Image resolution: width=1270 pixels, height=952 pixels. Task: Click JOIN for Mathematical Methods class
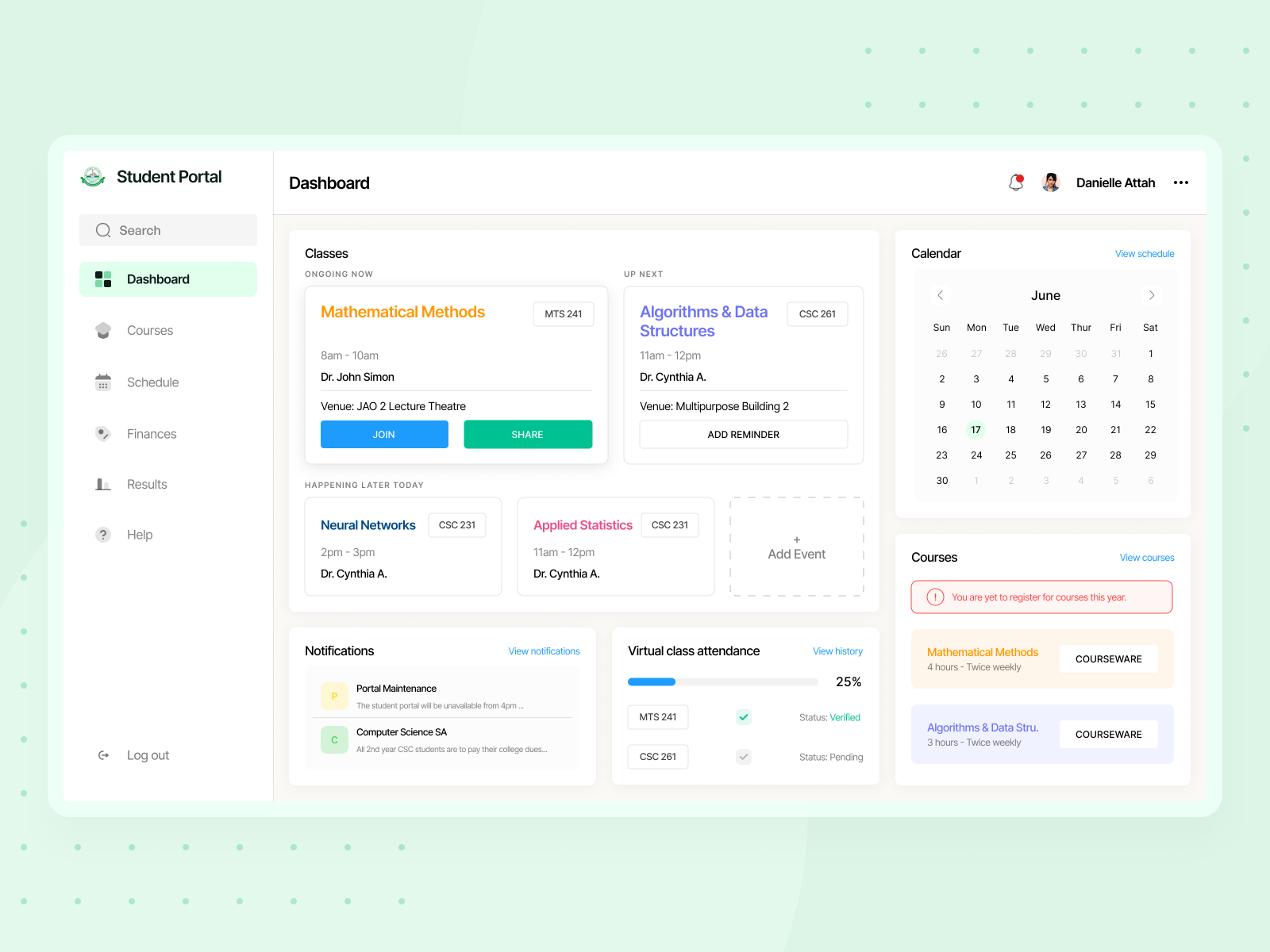[384, 434]
